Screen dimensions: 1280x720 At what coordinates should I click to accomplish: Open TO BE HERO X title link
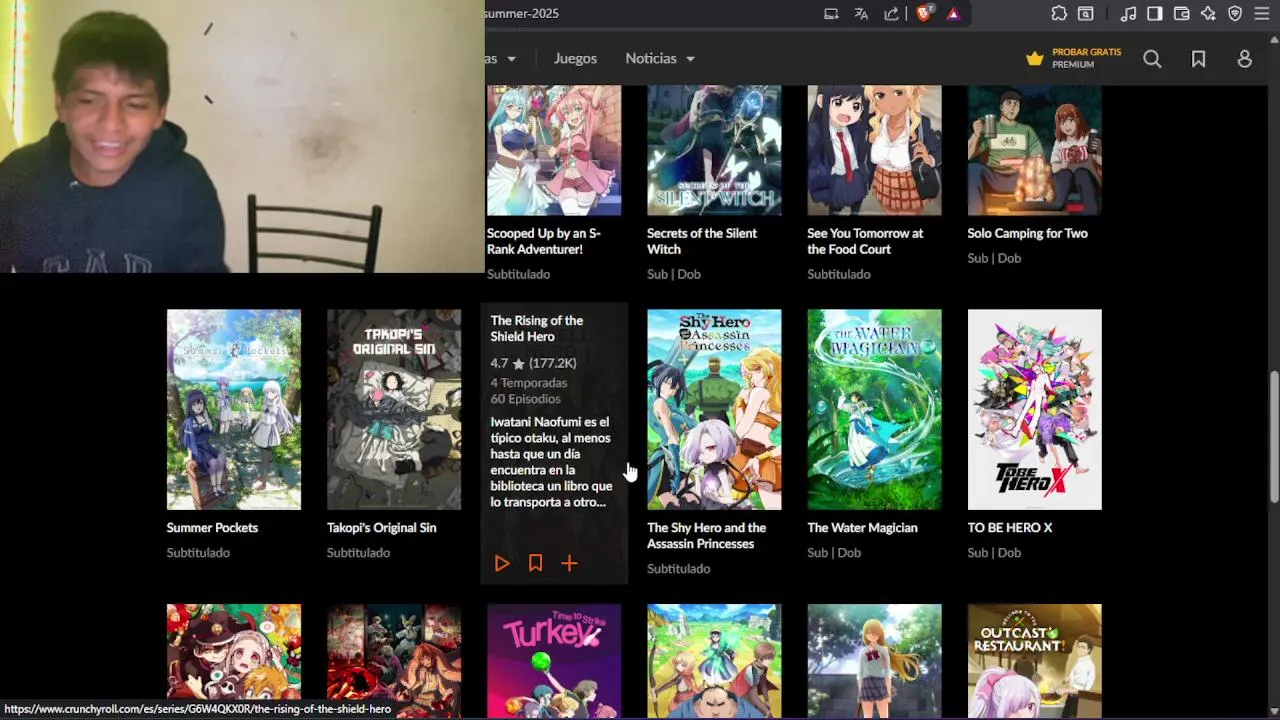click(1010, 528)
